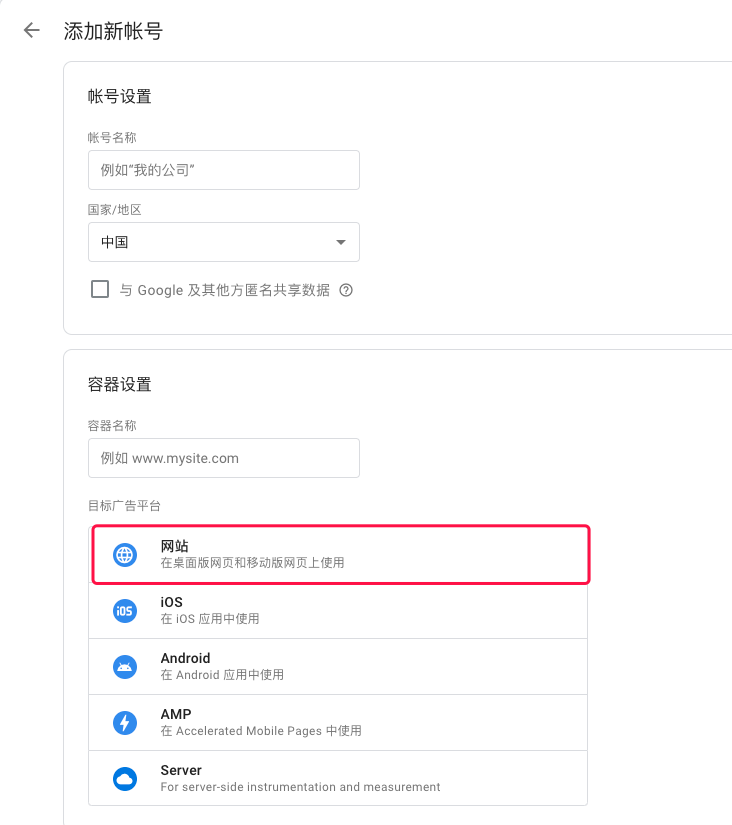The height and width of the screenshot is (825, 732).
Task: Click the iOS platform icon
Action: point(125,611)
